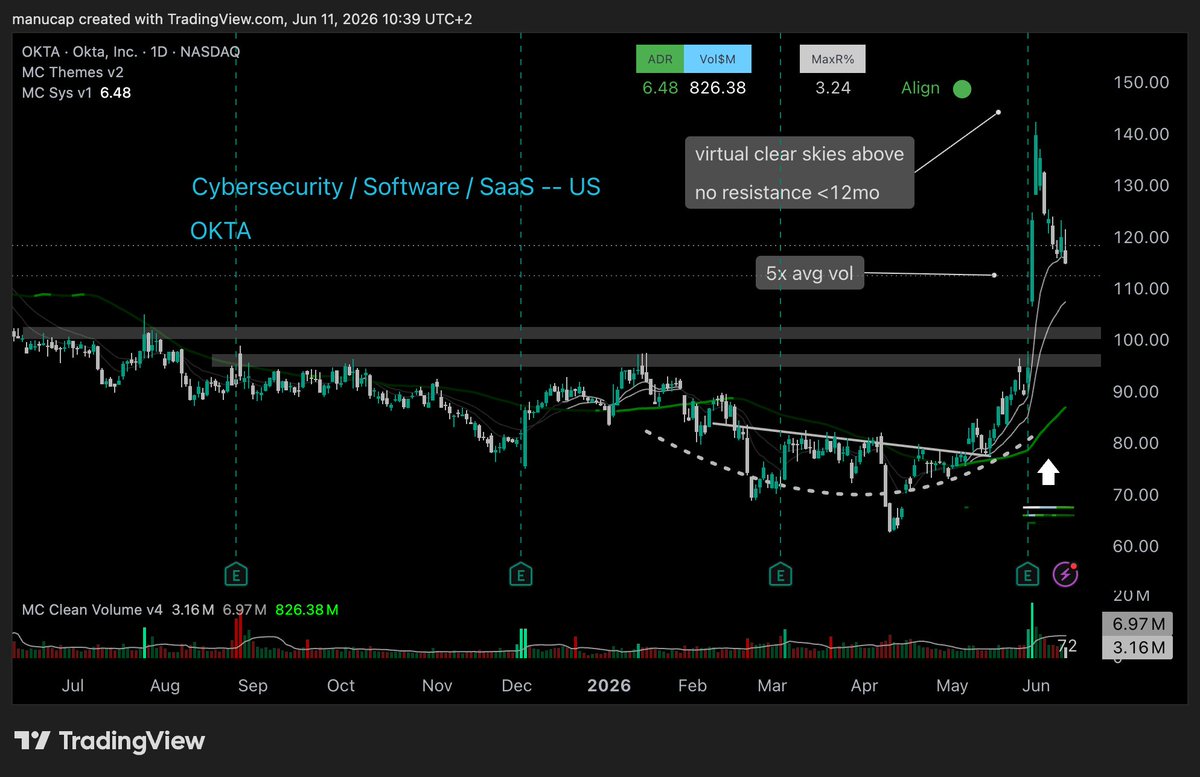Click the earnings E marker in March
This screenshot has width=1200, height=777.
[x=779, y=574]
